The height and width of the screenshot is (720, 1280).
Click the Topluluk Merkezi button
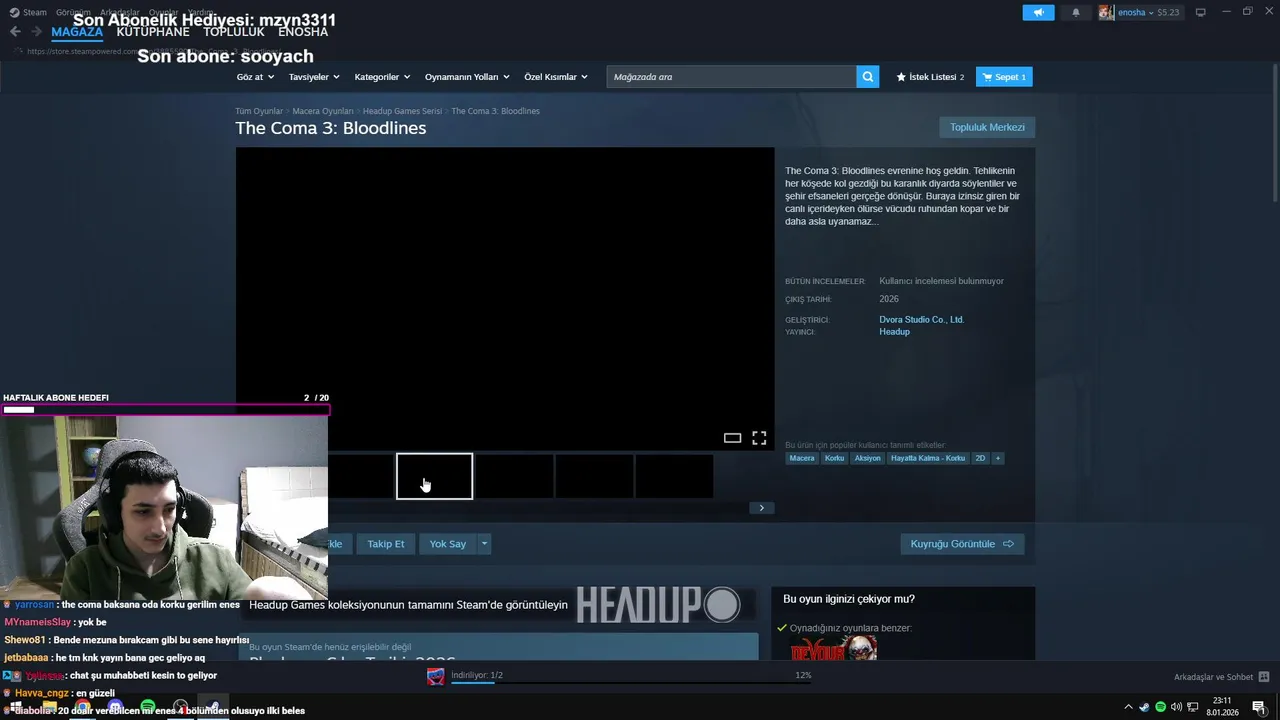(987, 127)
